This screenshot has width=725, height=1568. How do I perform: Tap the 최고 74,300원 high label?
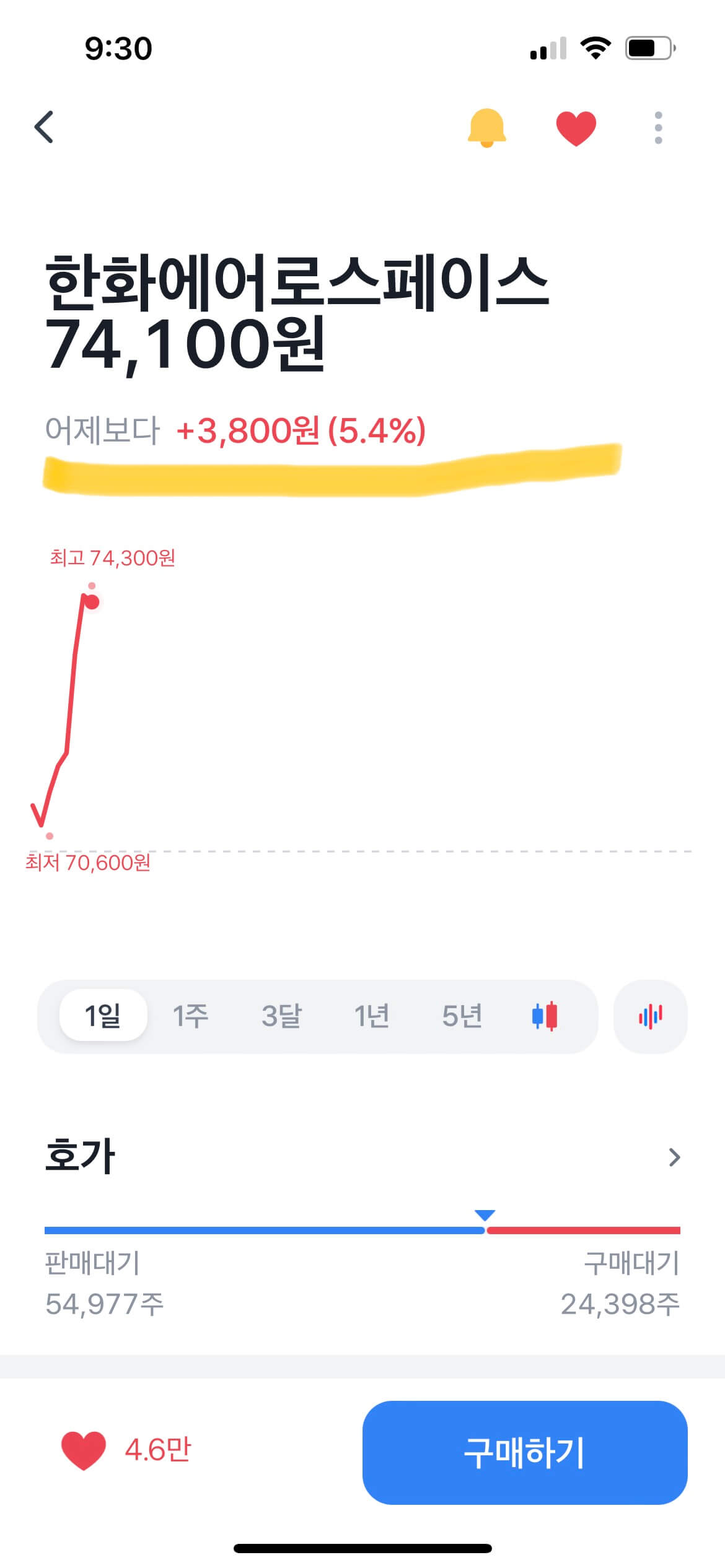click(113, 558)
